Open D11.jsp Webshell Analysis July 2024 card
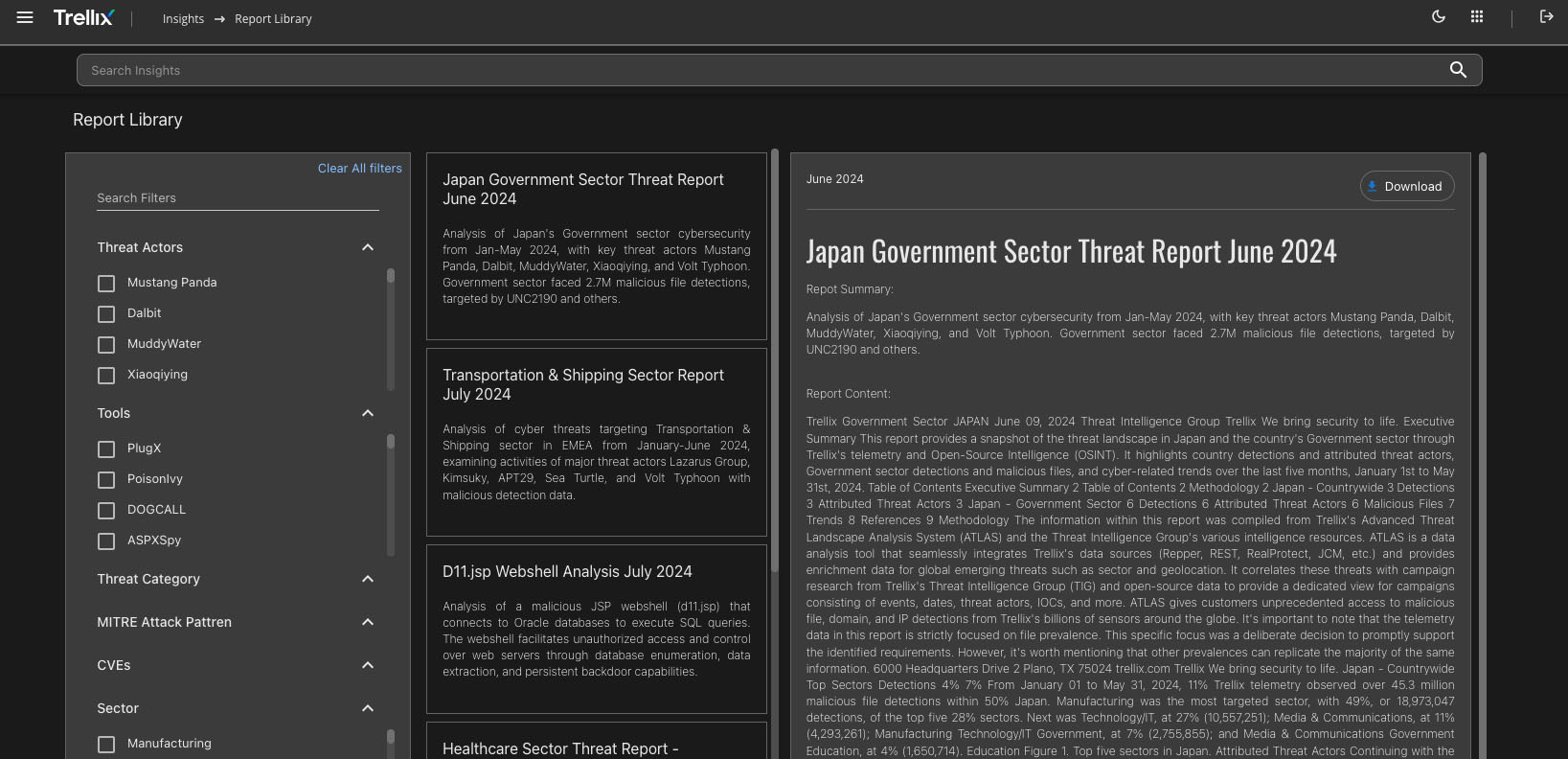This screenshot has height=759, width=1568. click(x=597, y=629)
